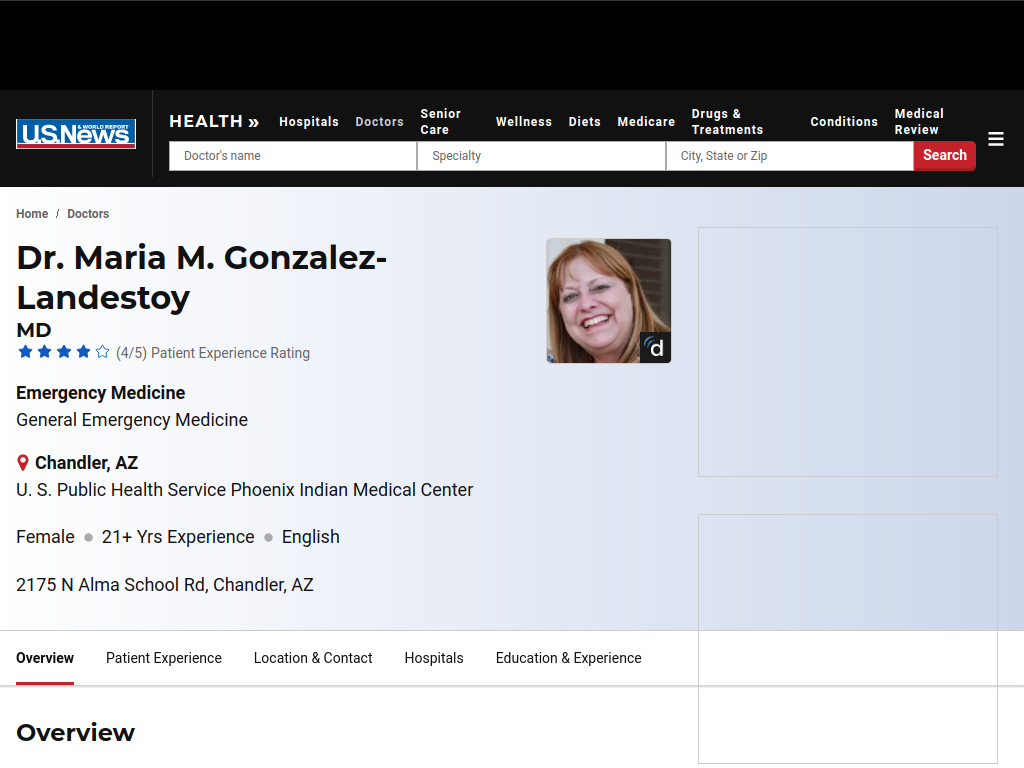The height and width of the screenshot is (768, 1024).
Task: Go to Doctors breadcrumb
Action: click(x=88, y=214)
